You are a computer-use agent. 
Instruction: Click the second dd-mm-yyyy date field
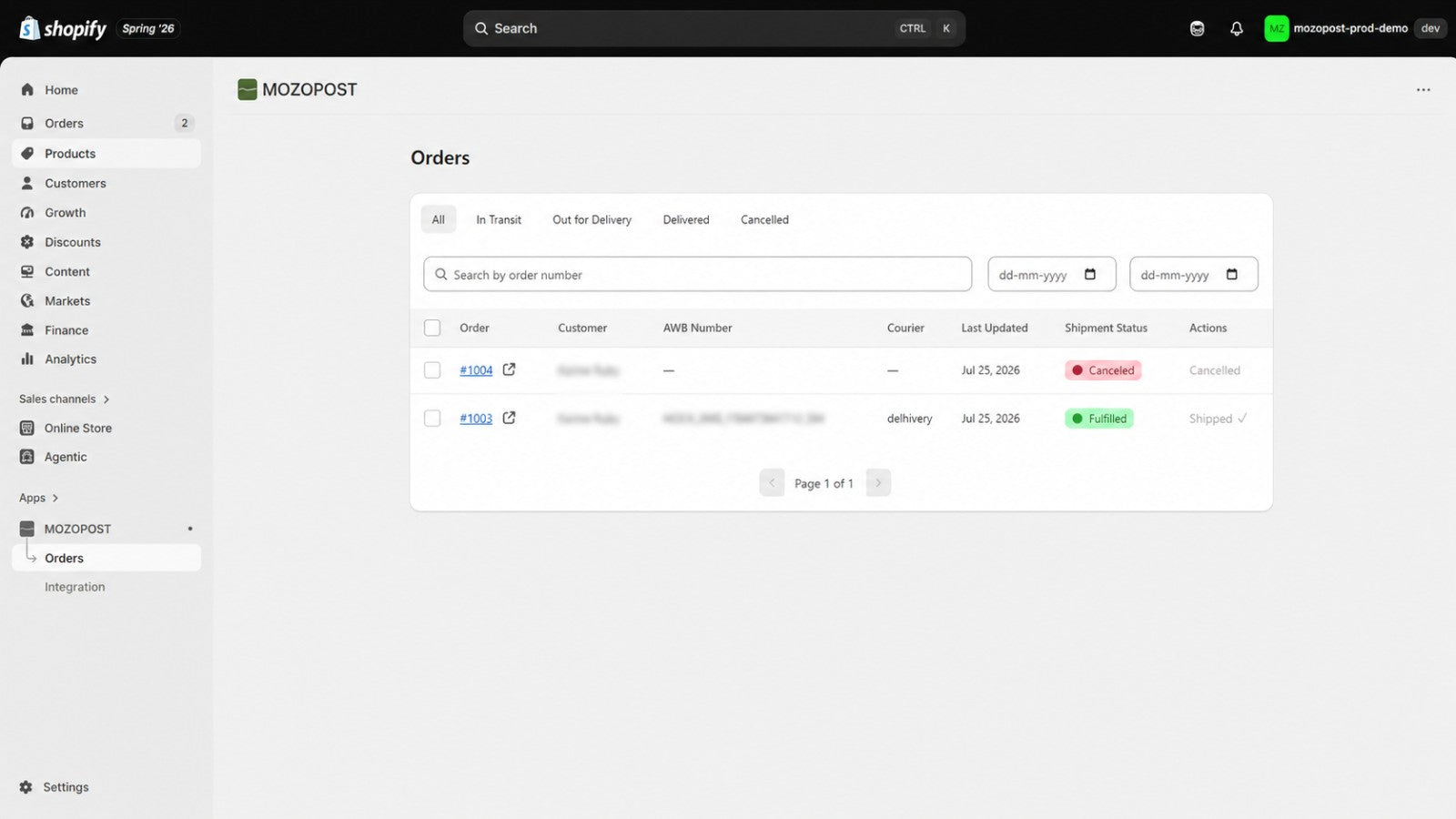point(1194,274)
